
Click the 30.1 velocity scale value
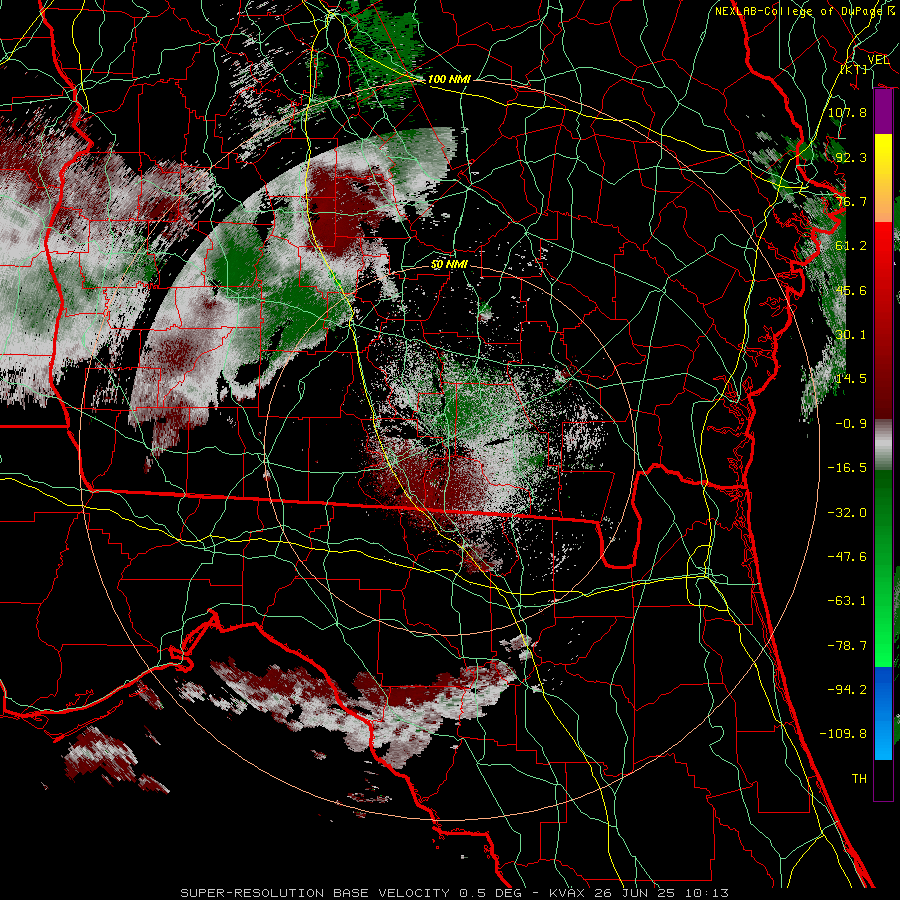[x=851, y=335]
